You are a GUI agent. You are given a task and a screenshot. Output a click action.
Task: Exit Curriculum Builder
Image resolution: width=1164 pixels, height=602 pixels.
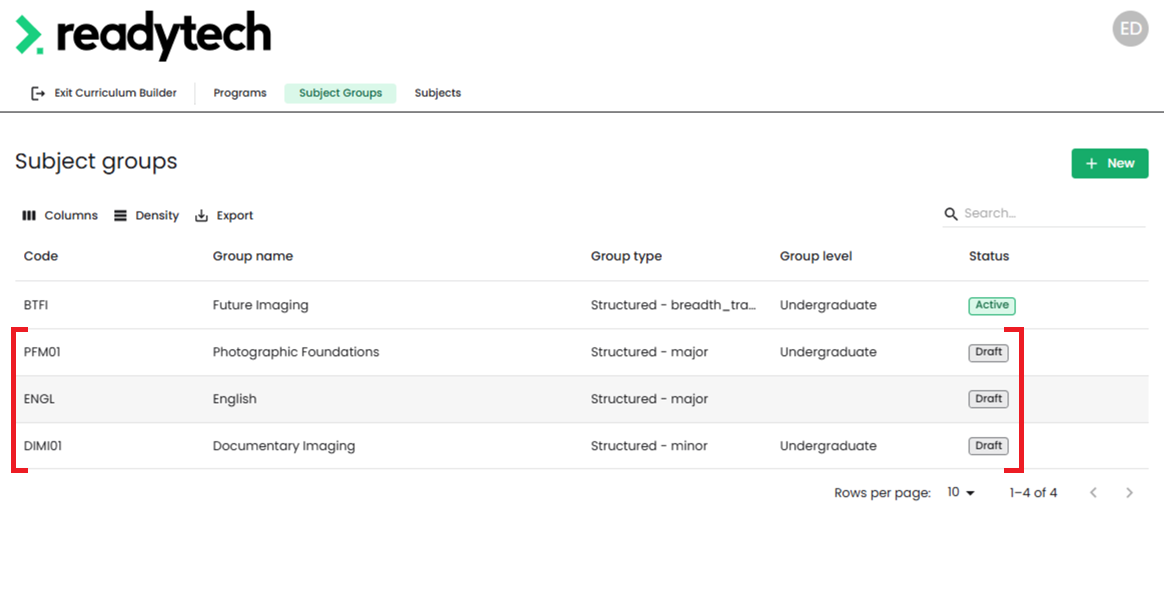103,93
